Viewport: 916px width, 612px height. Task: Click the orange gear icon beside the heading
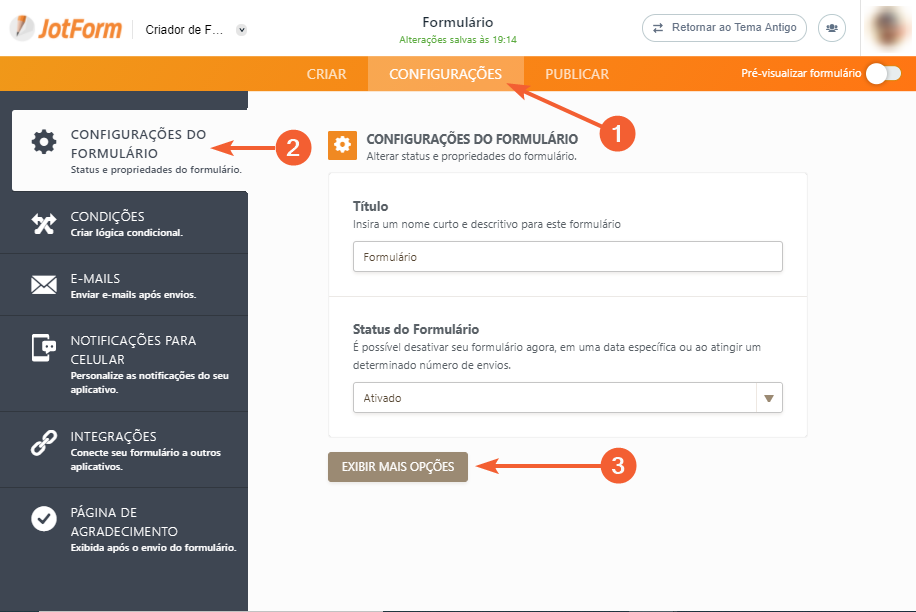point(342,146)
